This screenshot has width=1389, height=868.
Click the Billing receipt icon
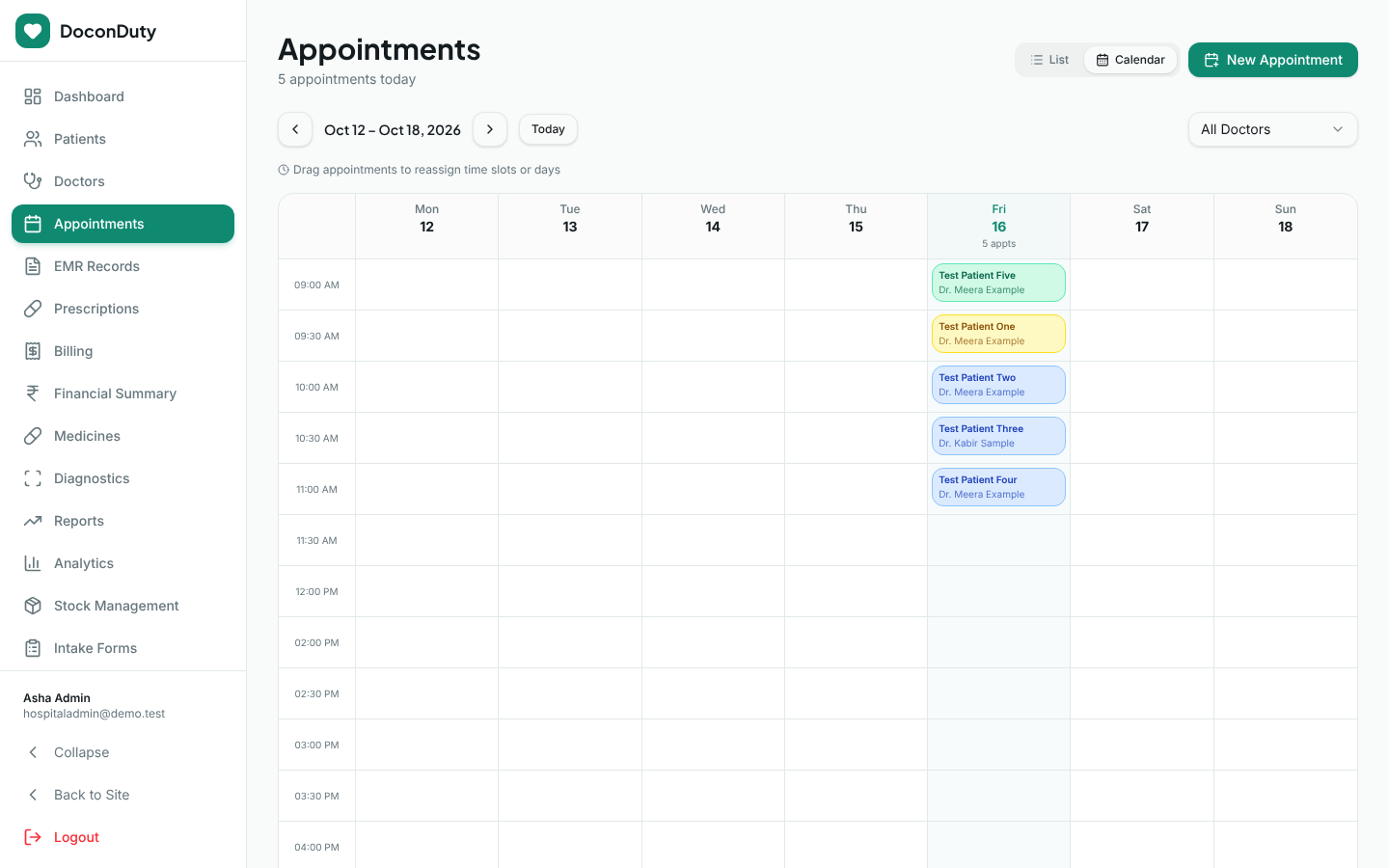(x=33, y=351)
